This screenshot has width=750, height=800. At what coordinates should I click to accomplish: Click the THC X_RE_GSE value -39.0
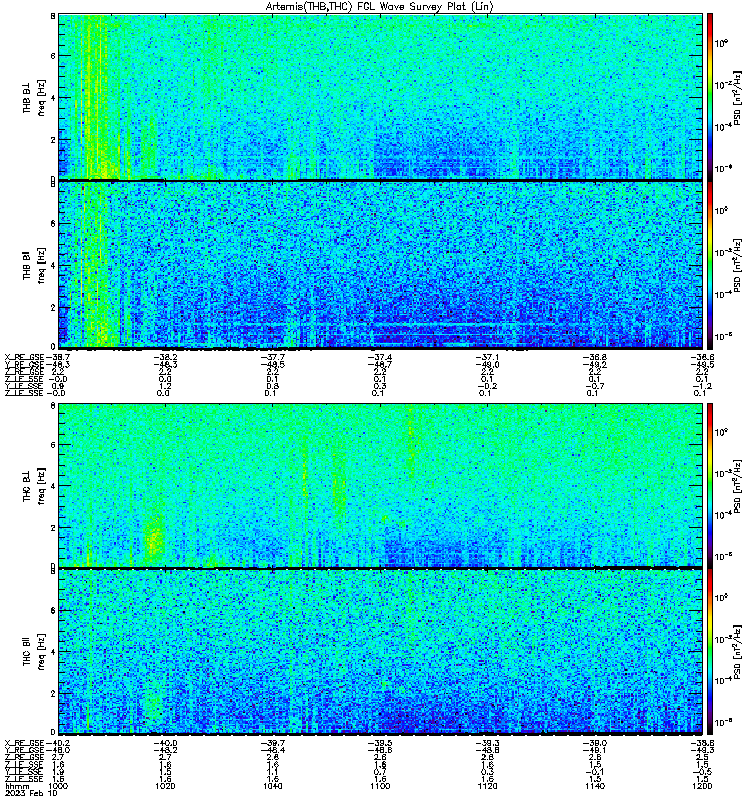pos(594,743)
